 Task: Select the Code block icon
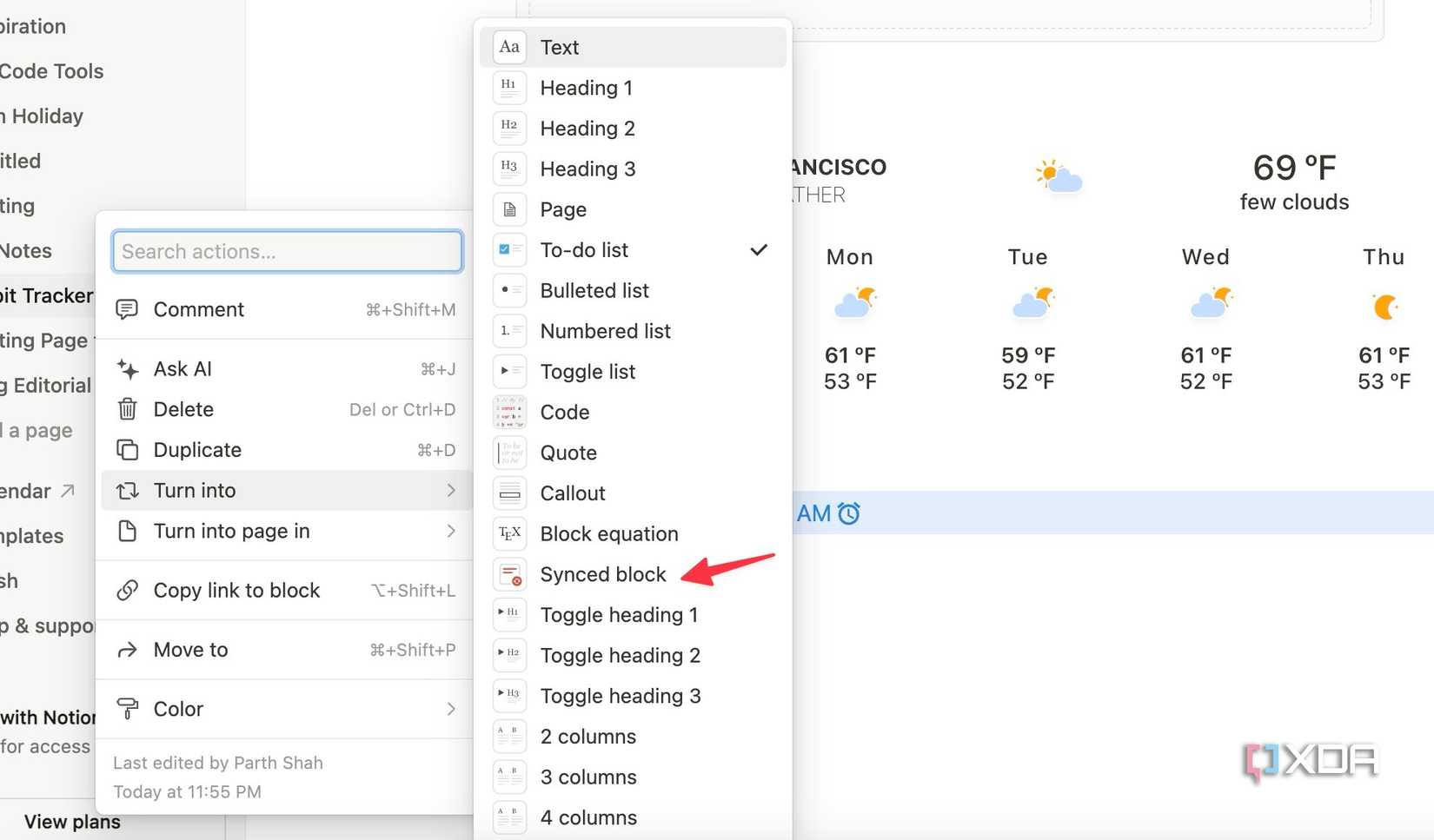pyautogui.click(x=509, y=412)
